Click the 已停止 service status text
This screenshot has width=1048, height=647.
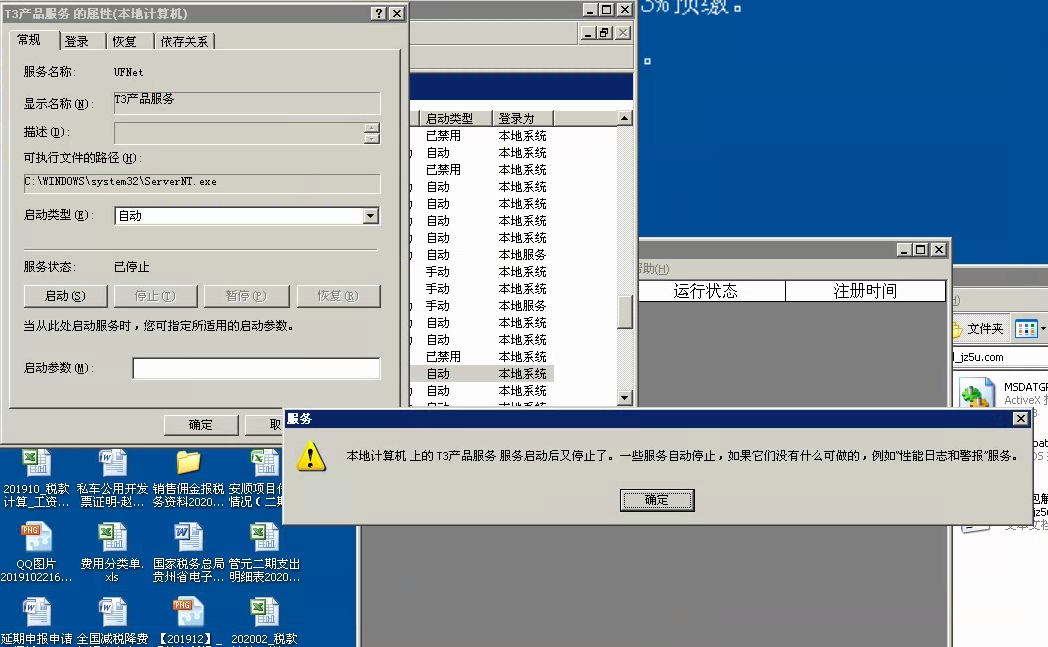[x=132, y=267]
